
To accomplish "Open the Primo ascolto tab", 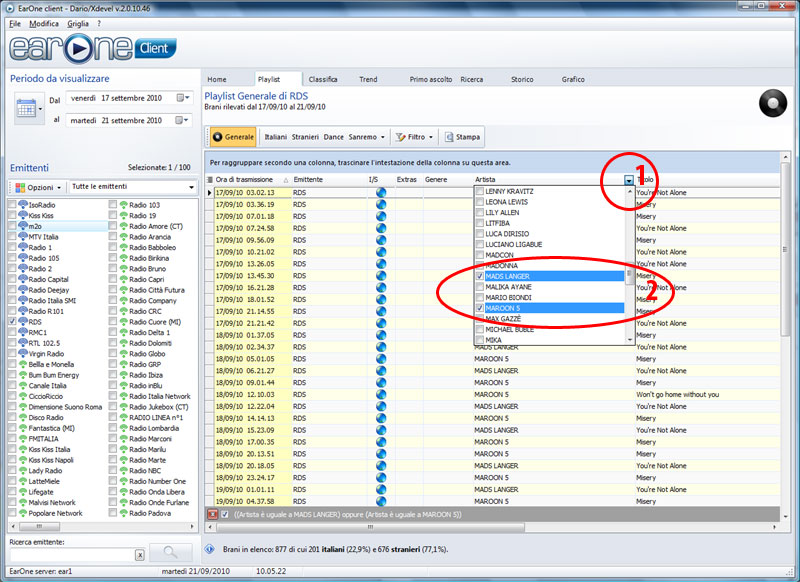I will 431,79.
